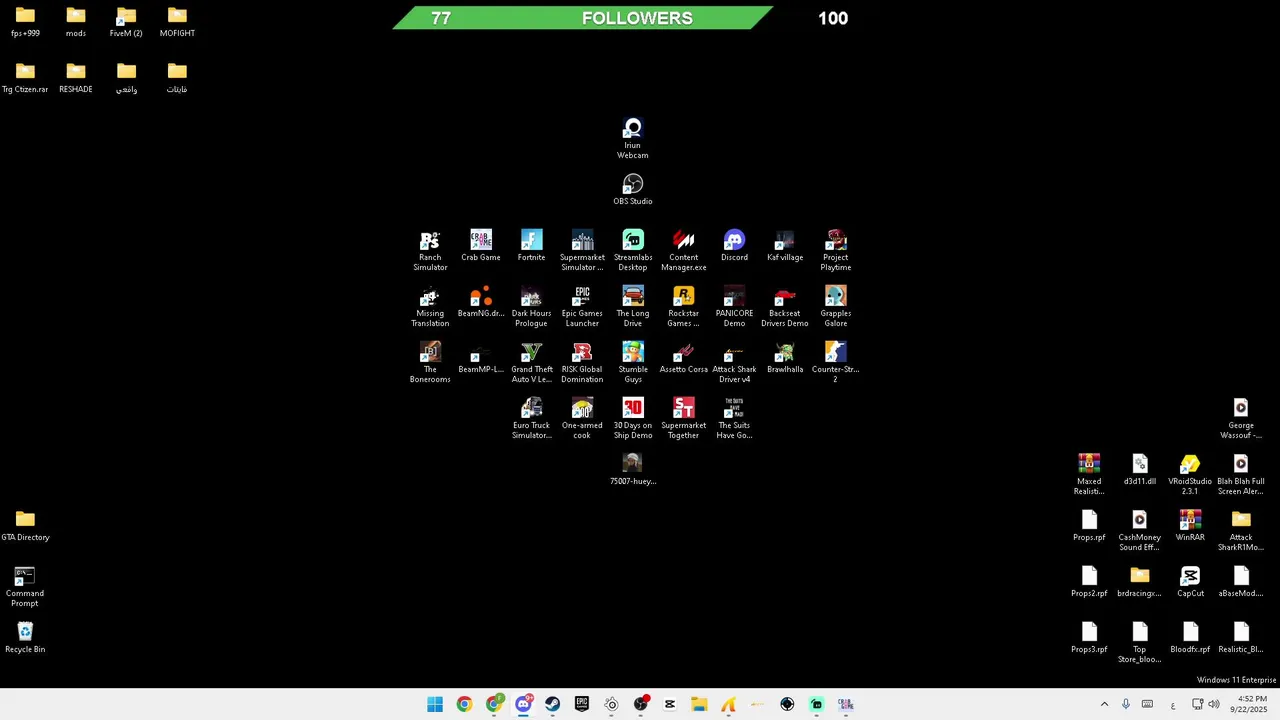The image size is (1280, 720).
Task: Launch OBS Studio from the desktop
Action: tap(632, 189)
